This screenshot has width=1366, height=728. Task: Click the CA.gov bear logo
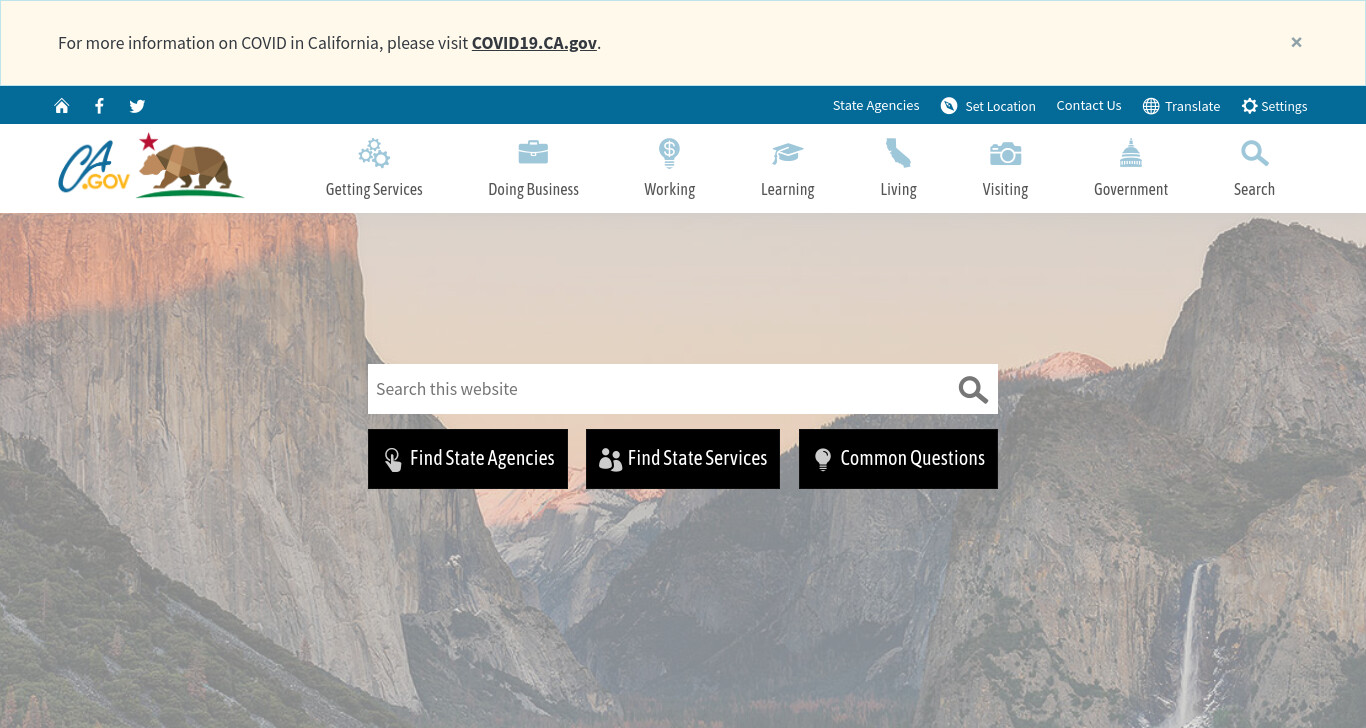pos(151,165)
